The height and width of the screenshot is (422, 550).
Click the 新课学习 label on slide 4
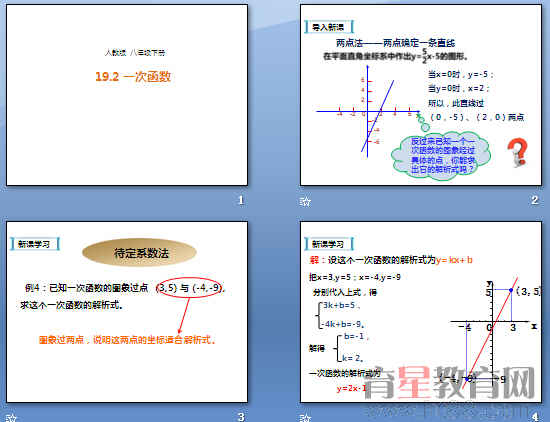328,244
